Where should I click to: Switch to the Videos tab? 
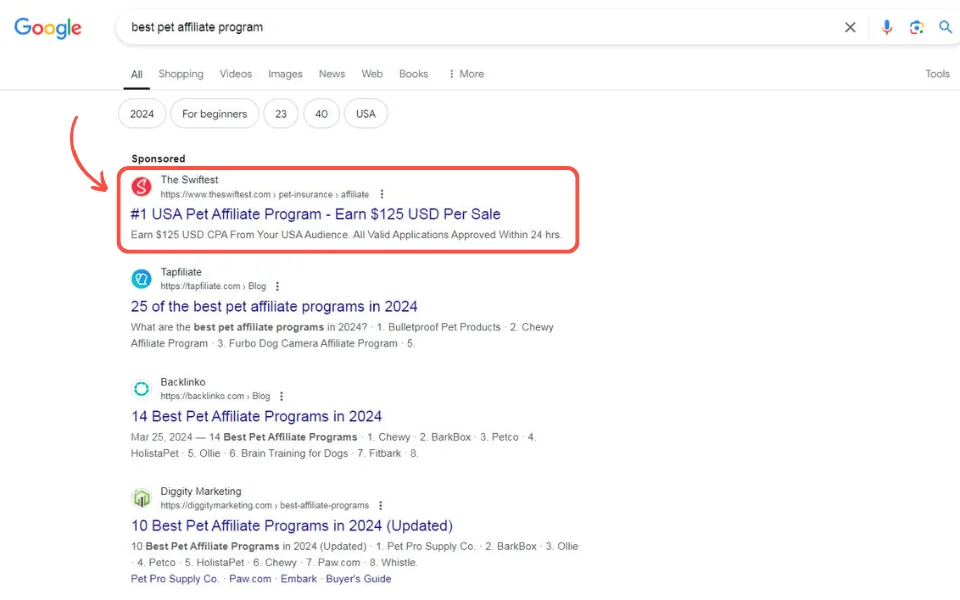click(236, 74)
